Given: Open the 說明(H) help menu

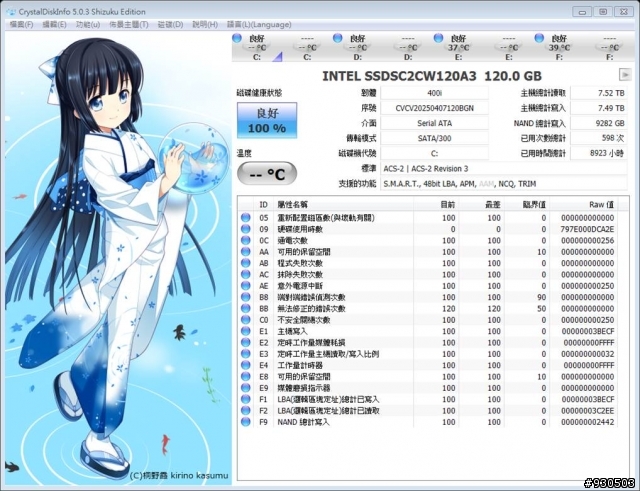Looking at the screenshot, I should tap(205, 24).
